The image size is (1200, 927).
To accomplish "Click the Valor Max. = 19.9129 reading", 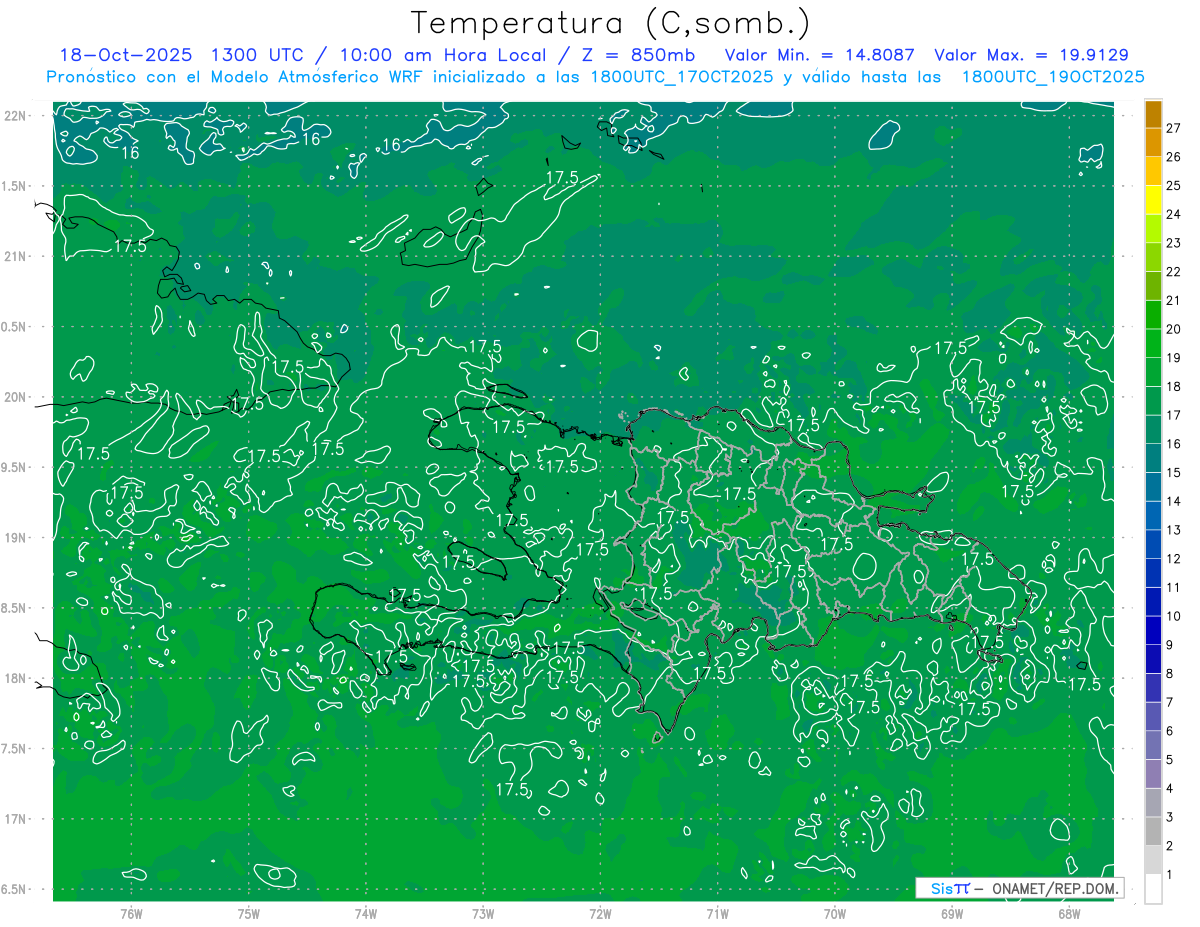I will pos(1032,55).
